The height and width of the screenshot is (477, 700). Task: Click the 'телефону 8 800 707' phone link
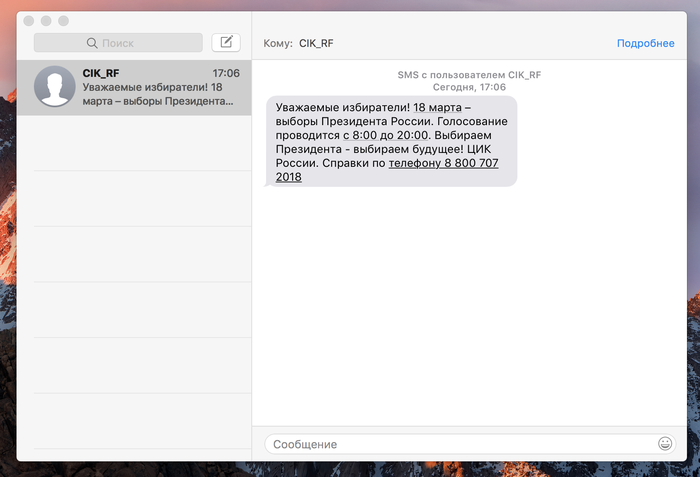click(x=443, y=163)
